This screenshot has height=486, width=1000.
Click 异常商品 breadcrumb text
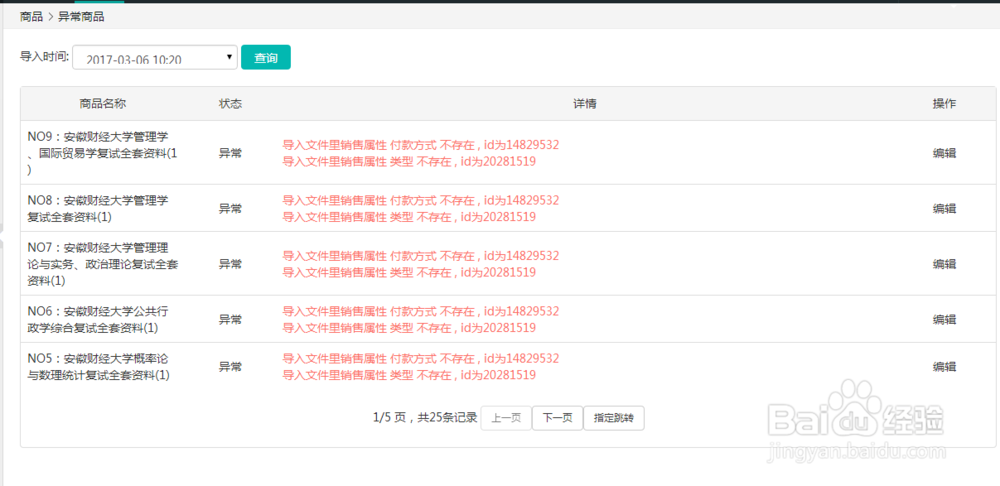click(81, 17)
